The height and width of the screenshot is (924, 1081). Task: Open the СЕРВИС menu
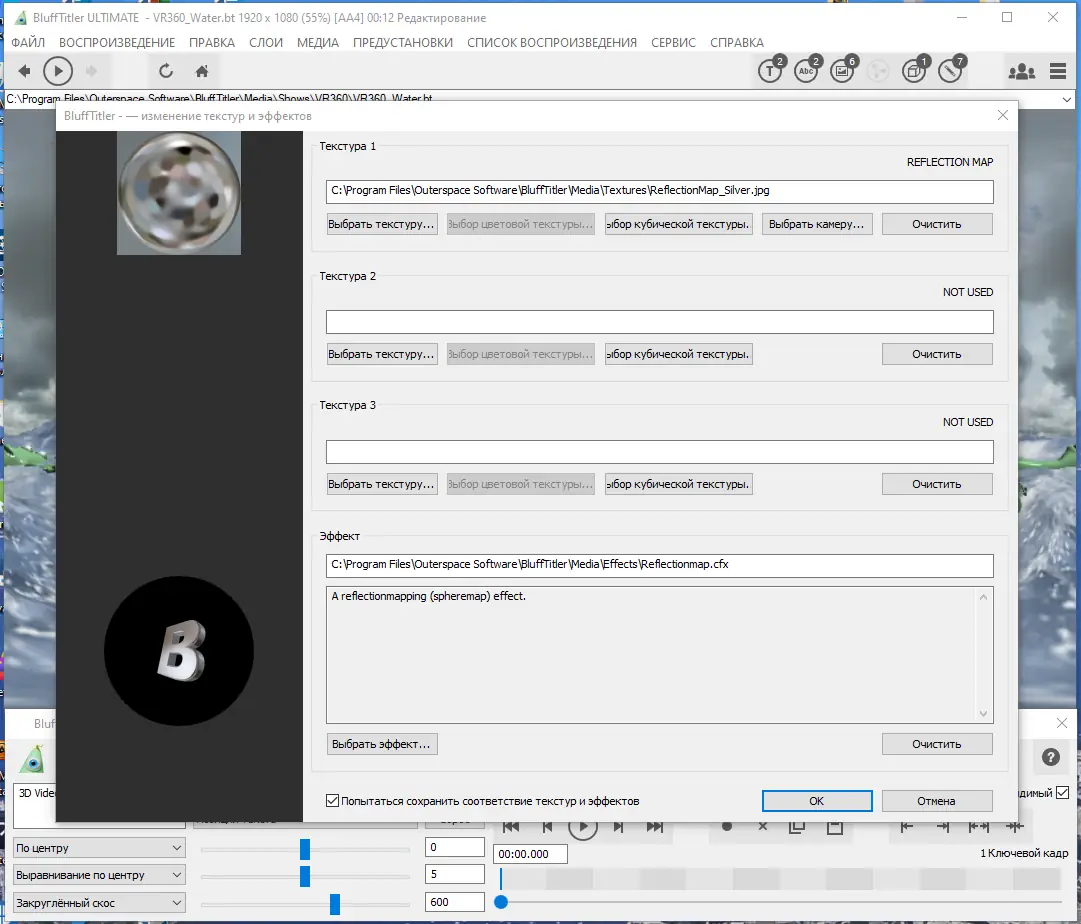[674, 43]
